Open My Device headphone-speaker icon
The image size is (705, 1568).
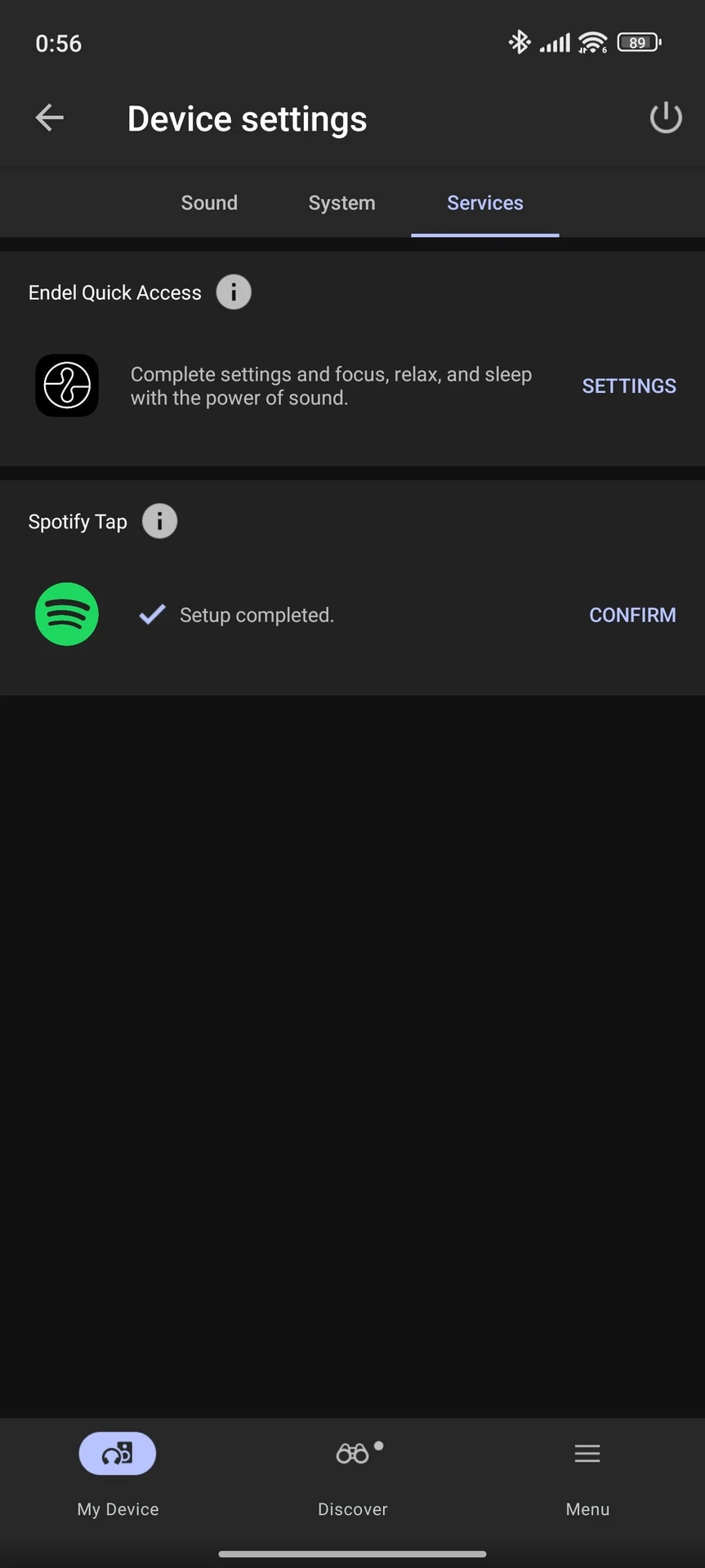[x=118, y=1454]
